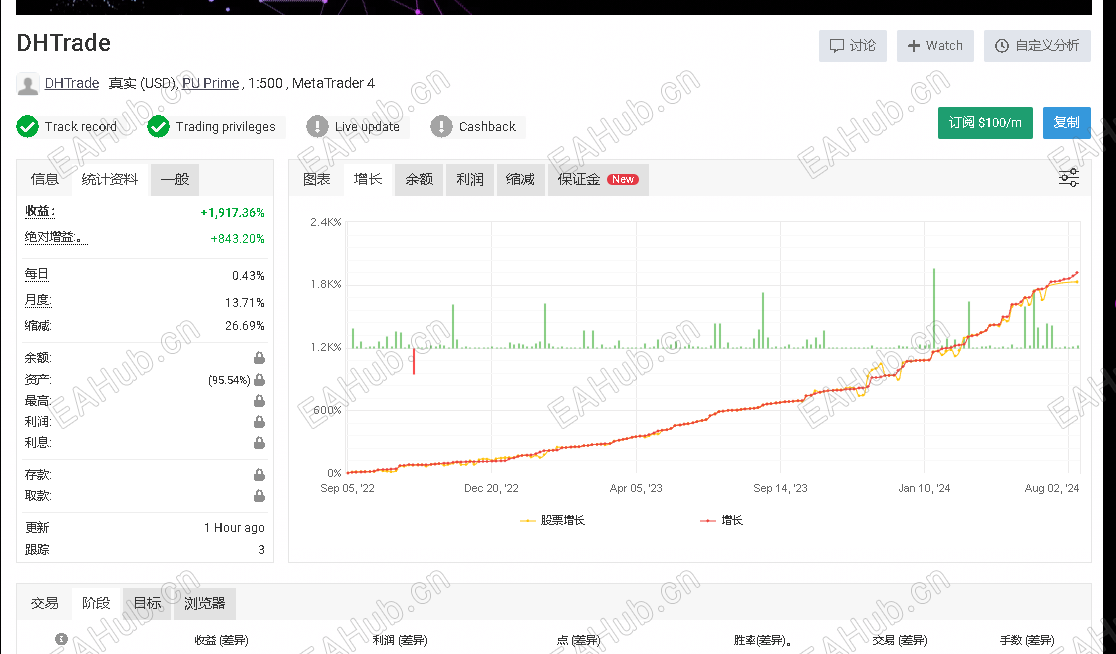Click the lock icon beside 利润
This screenshot has height=654, width=1116.
point(259,422)
